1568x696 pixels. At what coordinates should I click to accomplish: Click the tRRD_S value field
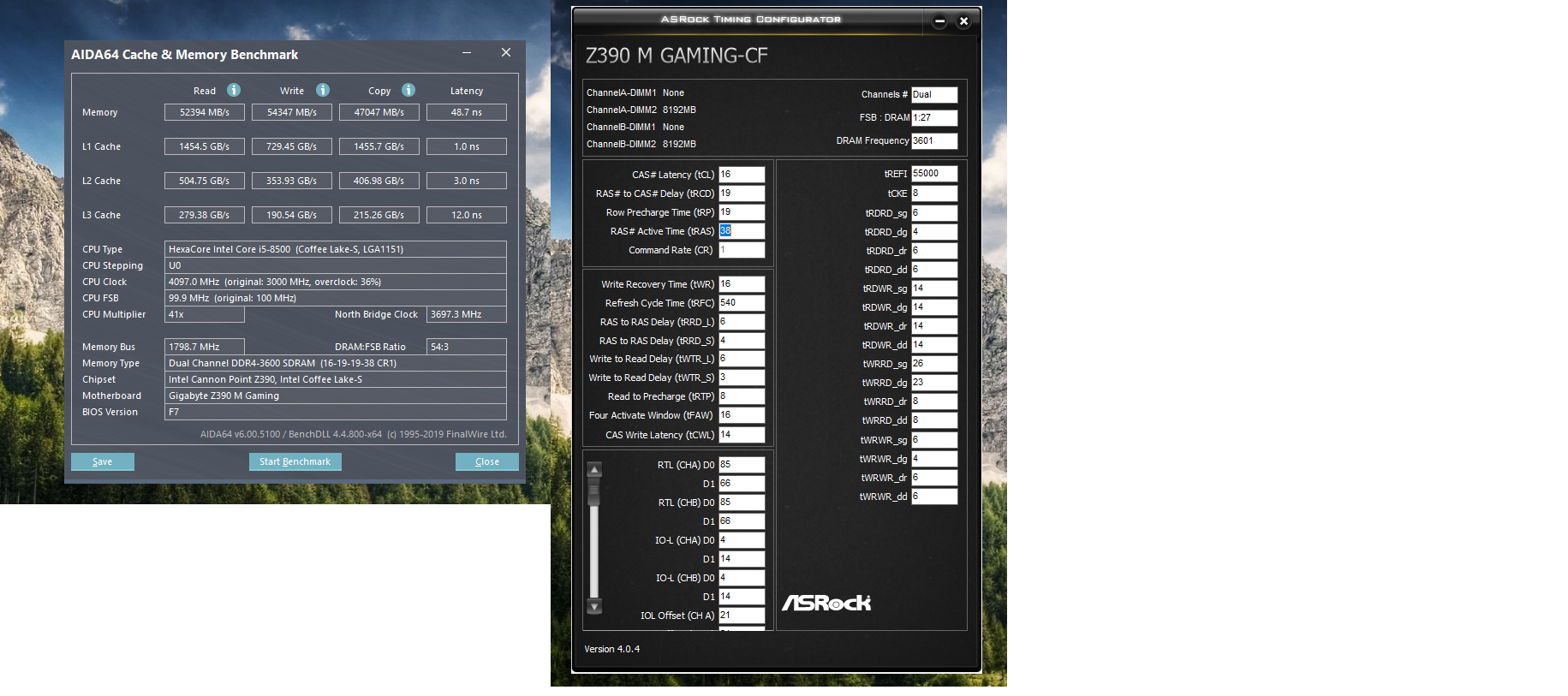pos(742,341)
